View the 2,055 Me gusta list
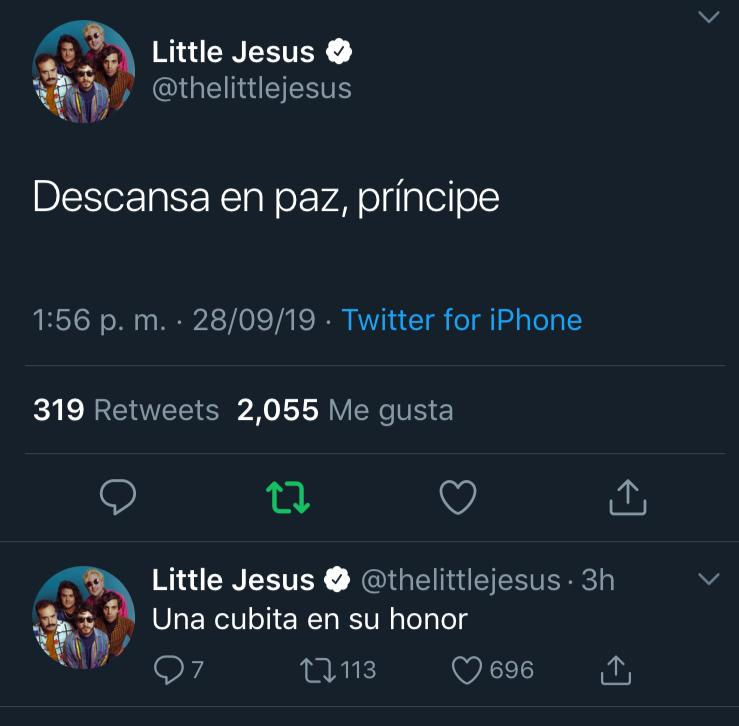 coord(345,410)
